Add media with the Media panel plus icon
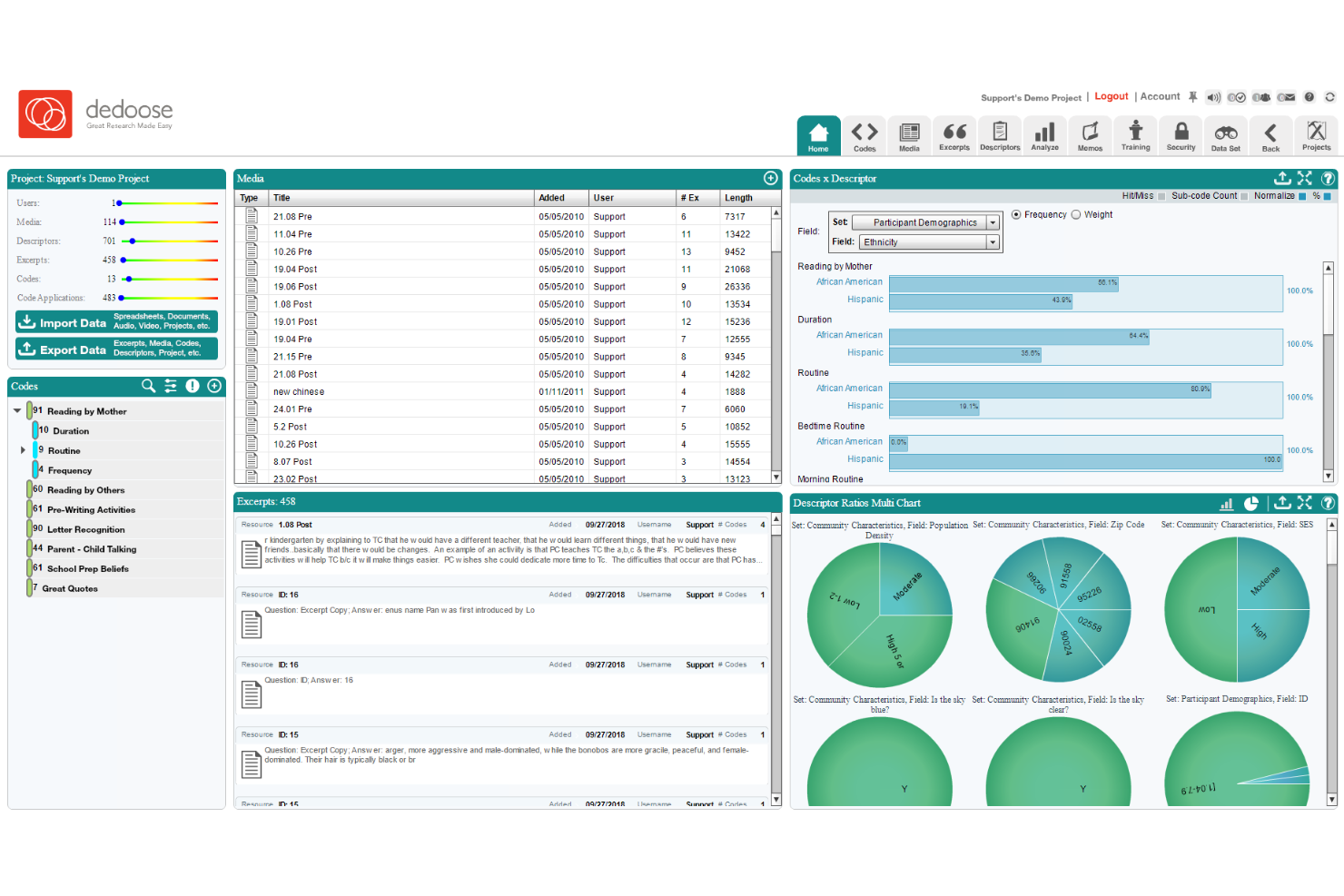Image resolution: width=1344 pixels, height=896 pixels. tap(771, 178)
